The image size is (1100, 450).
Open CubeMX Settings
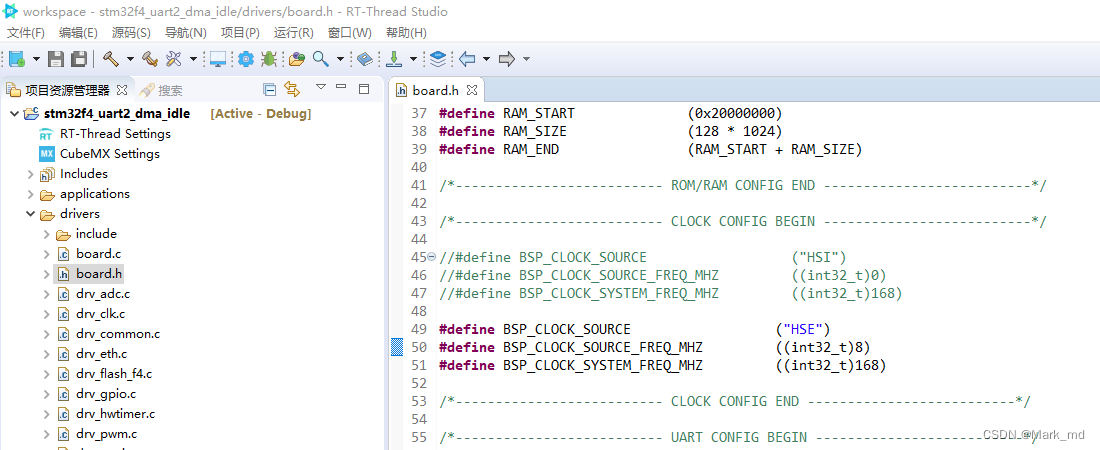pyautogui.click(x=109, y=154)
